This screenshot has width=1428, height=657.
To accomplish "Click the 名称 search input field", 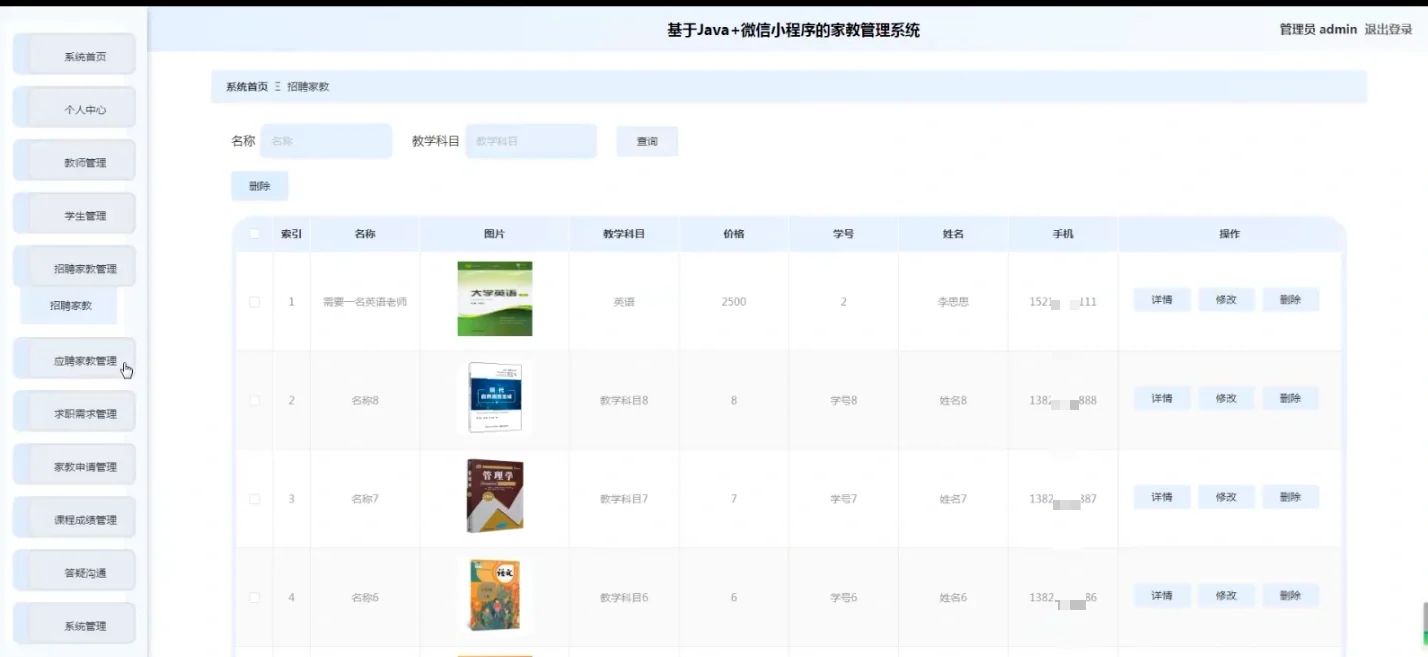I will click(326, 141).
